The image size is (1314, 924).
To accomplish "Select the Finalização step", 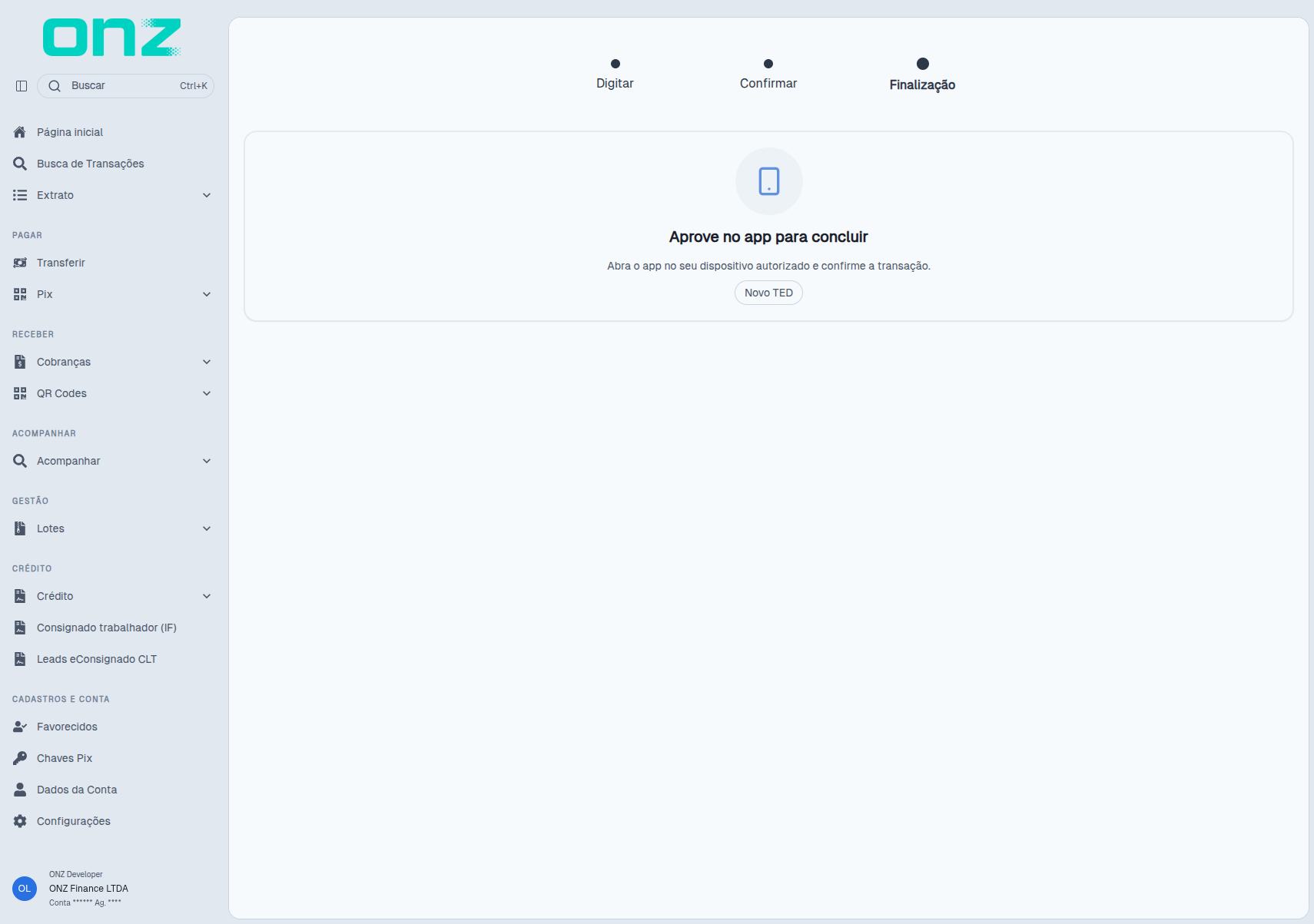I will [922, 75].
